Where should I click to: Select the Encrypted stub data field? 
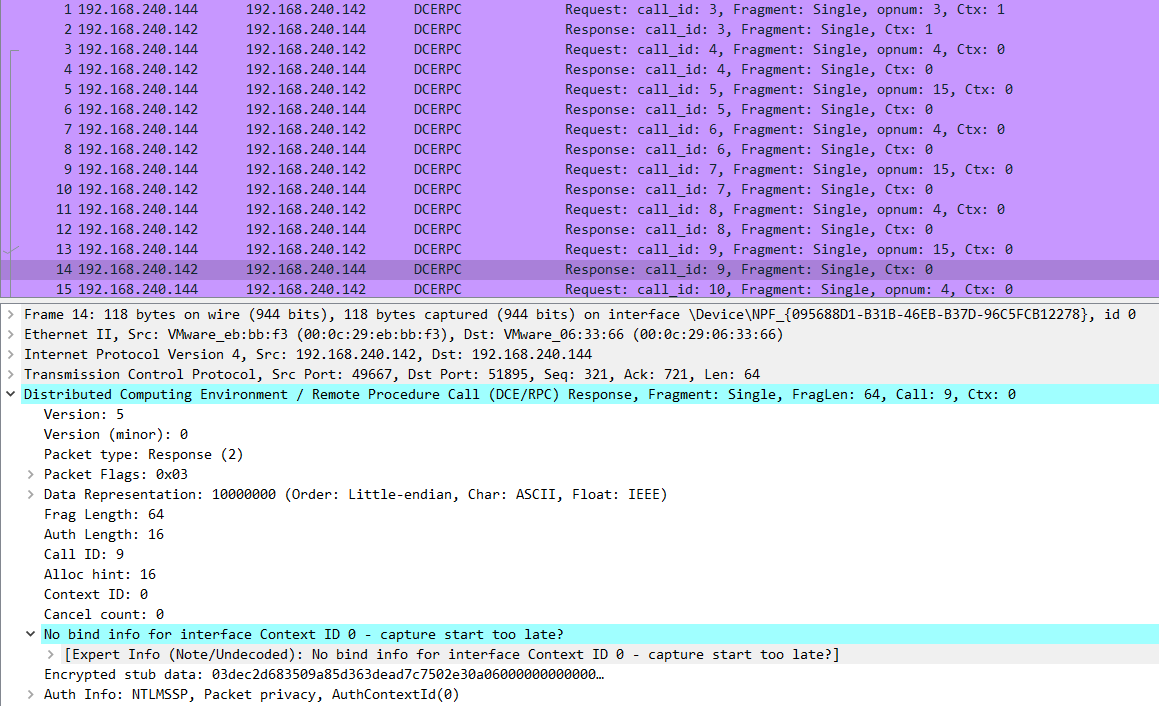(322, 674)
